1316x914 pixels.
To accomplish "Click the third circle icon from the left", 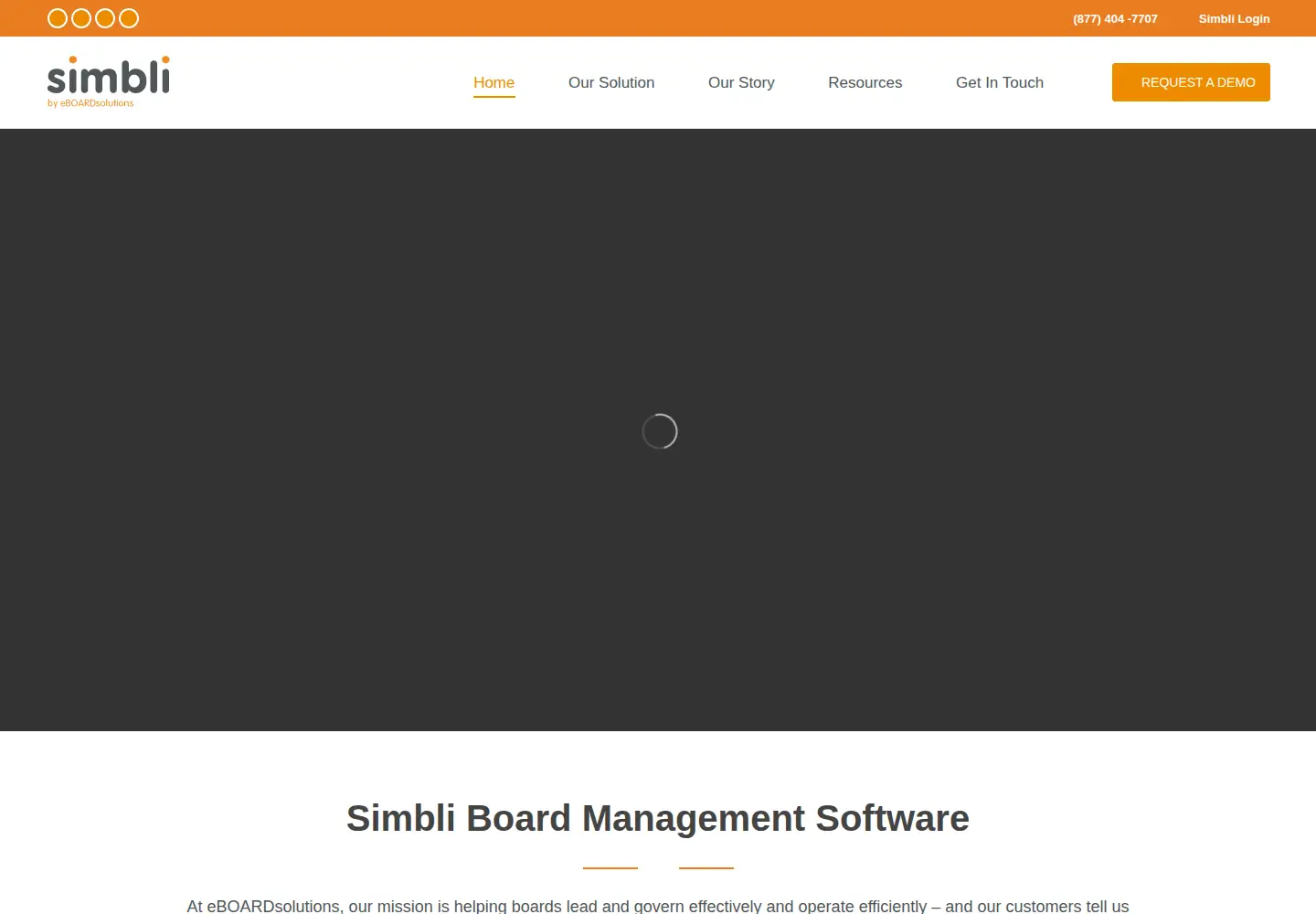I will click(x=105, y=18).
